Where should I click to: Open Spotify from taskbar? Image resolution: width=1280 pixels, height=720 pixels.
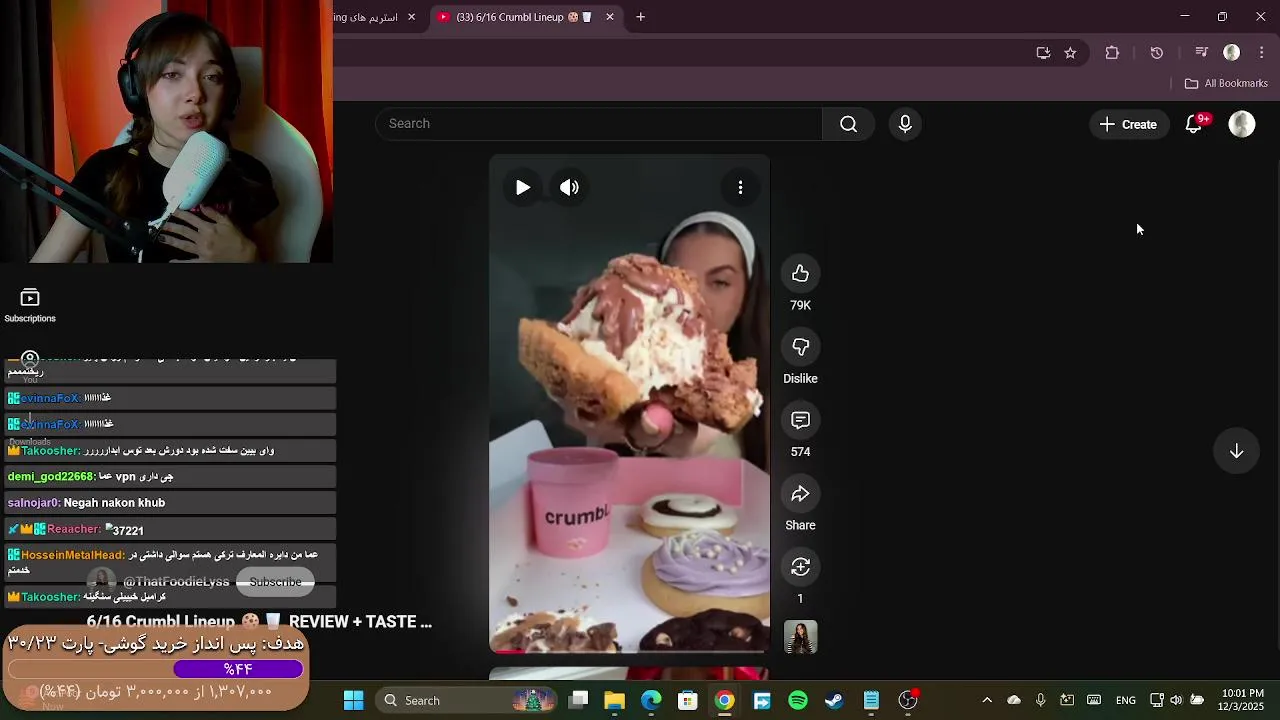(x=797, y=700)
